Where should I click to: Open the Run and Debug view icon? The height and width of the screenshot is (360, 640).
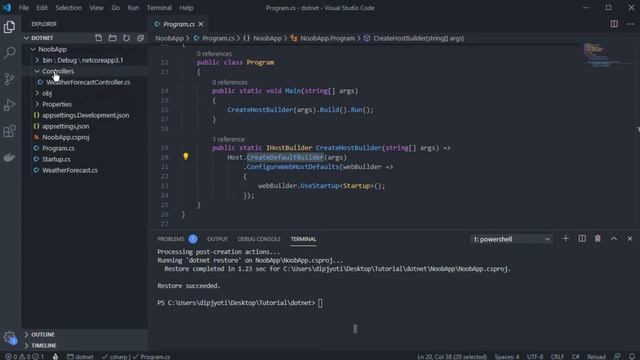point(9,105)
